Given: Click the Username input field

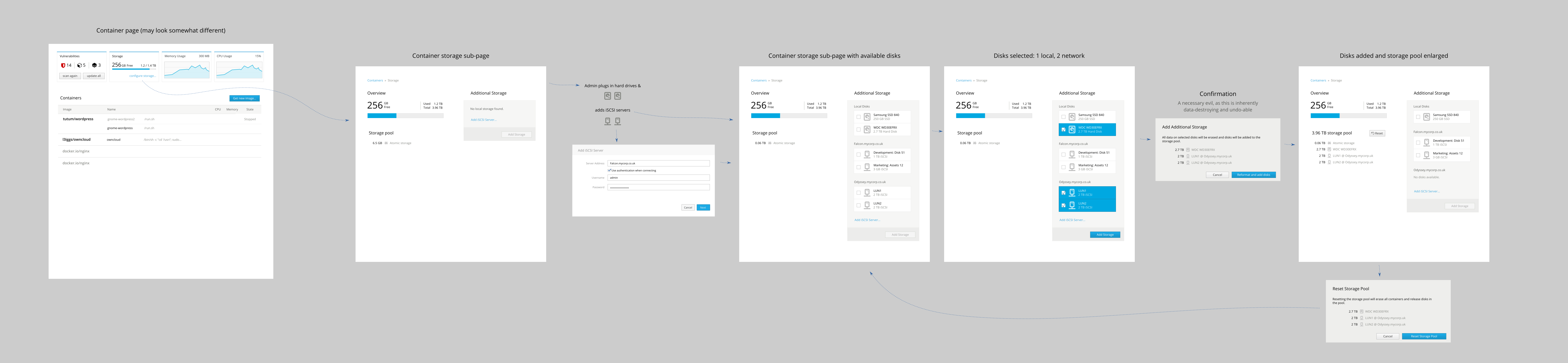Looking at the screenshot, I should point(659,178).
